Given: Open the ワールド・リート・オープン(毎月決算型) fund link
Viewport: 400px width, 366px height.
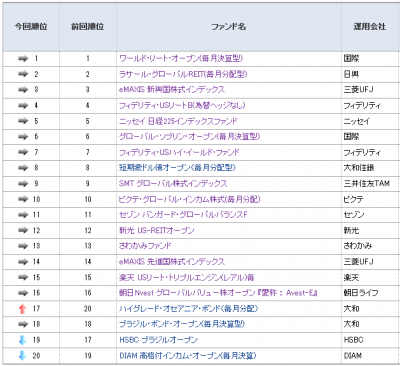Looking at the screenshot, I should pyautogui.click(x=181, y=59).
